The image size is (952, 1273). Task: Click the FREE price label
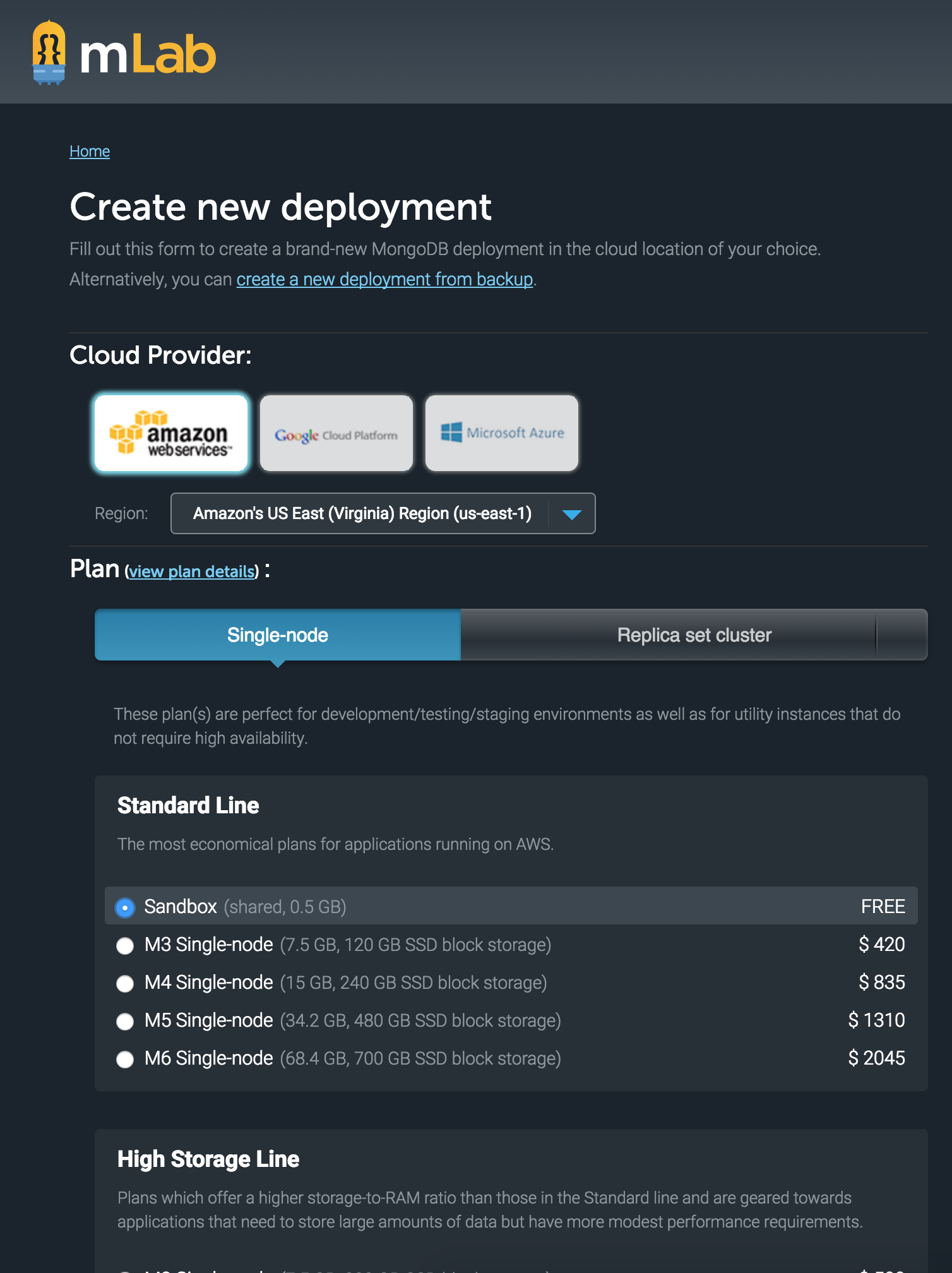883,906
